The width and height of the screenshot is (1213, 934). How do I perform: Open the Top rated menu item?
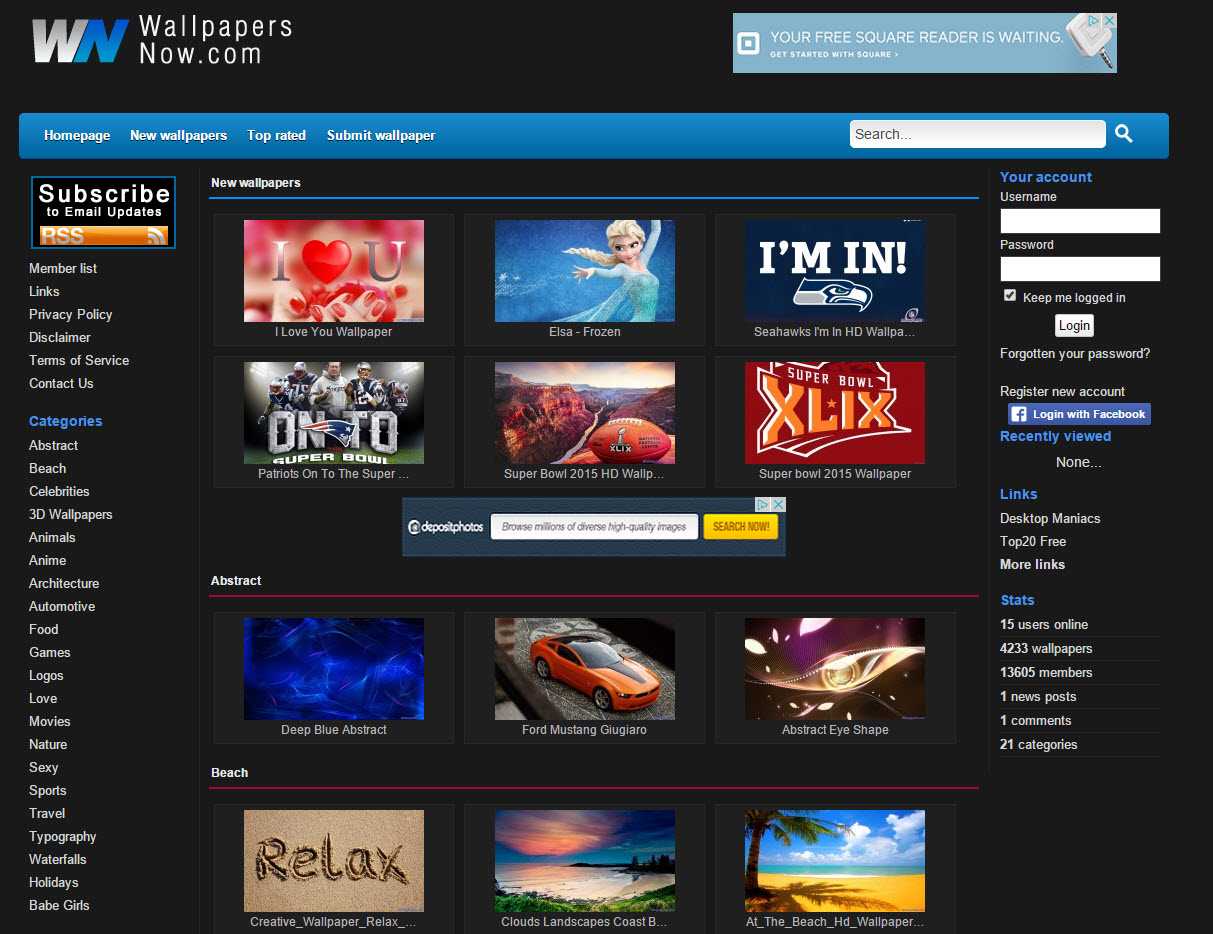(x=276, y=136)
